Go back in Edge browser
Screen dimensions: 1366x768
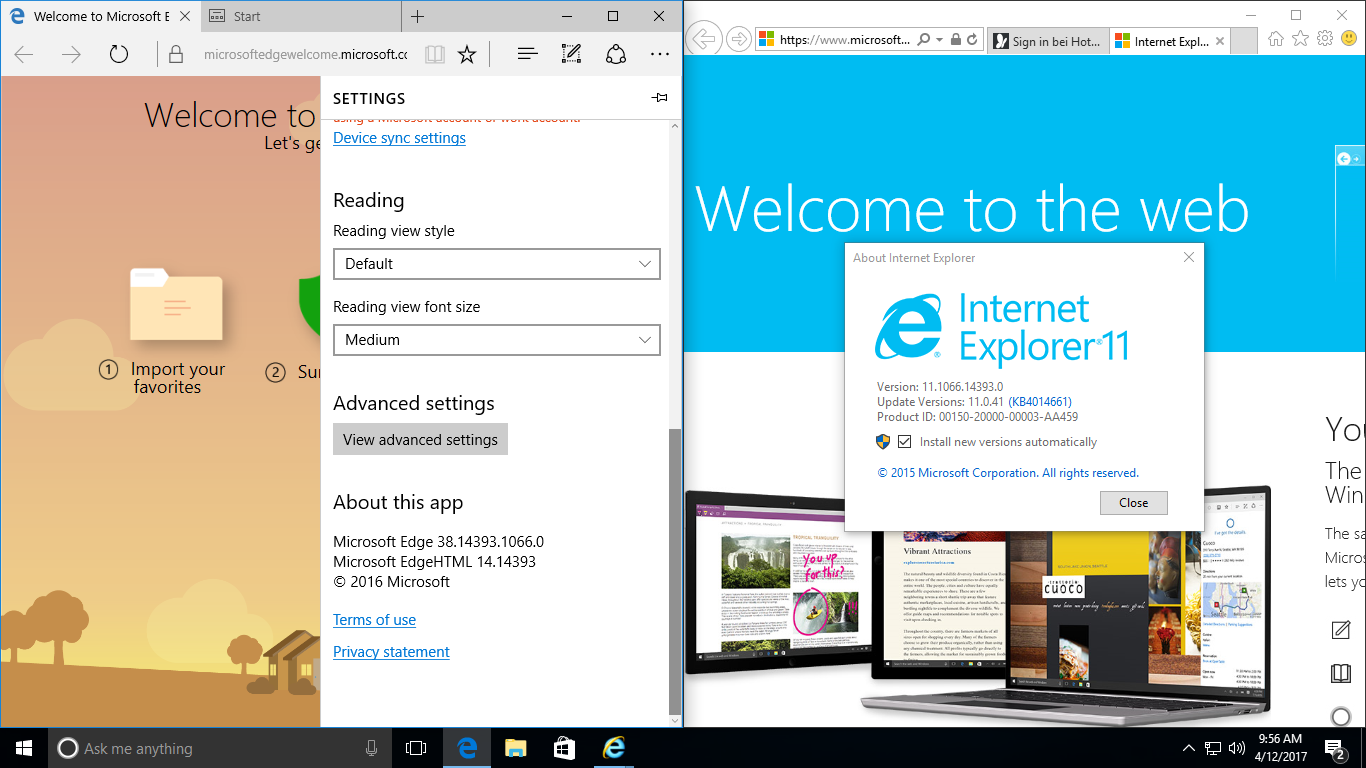tap(24, 55)
